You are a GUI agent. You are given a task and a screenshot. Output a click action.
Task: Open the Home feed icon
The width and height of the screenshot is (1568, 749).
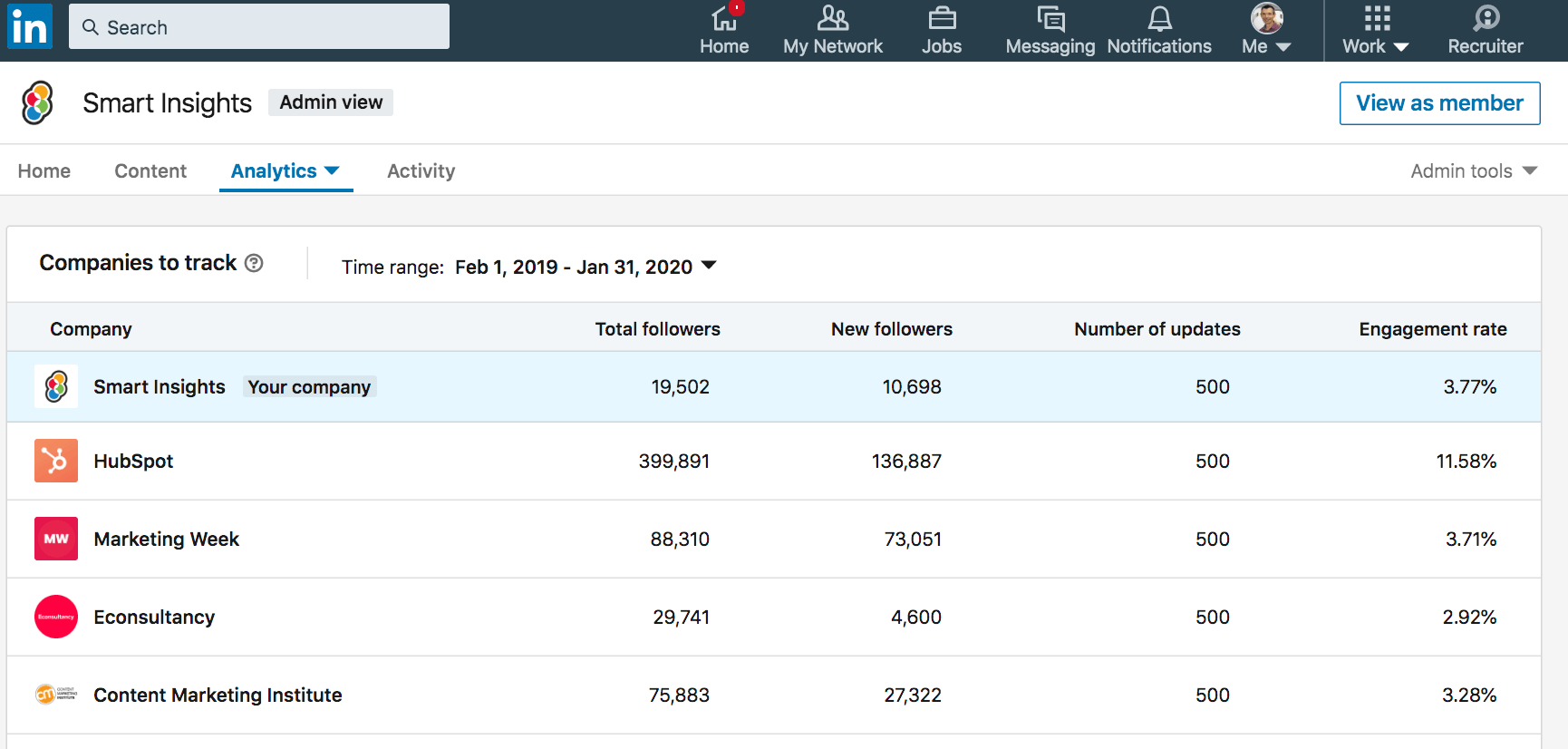pos(724,17)
